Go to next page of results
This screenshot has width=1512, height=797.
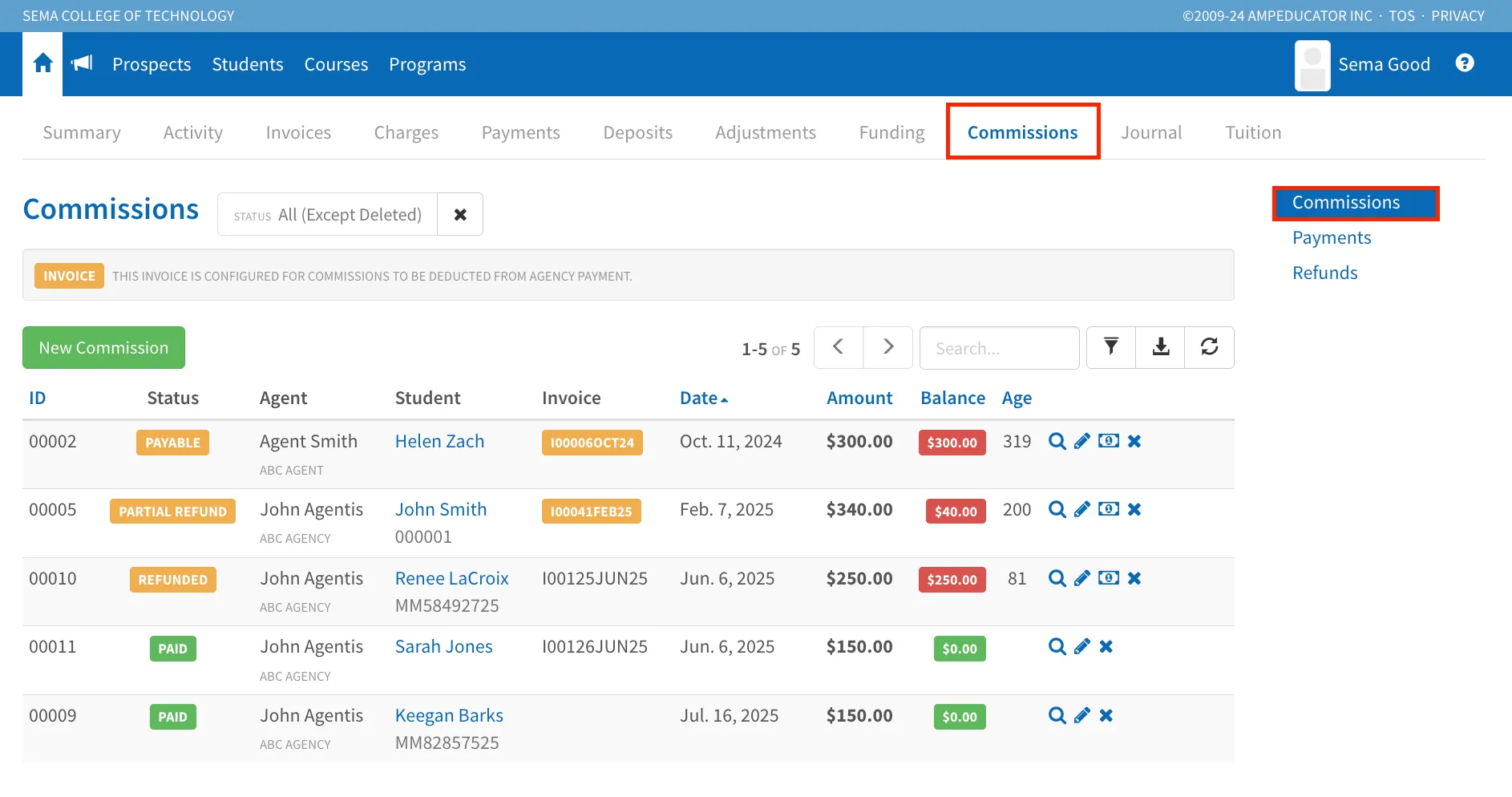tap(887, 347)
